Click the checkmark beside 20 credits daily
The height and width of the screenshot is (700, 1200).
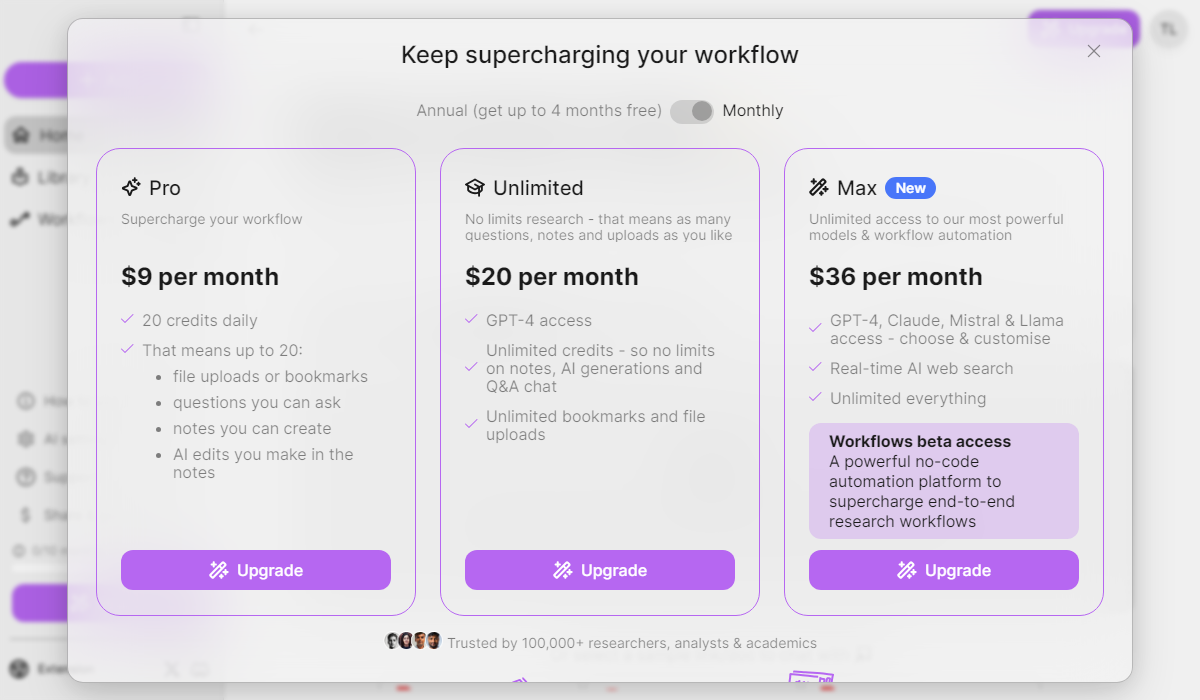click(127, 320)
